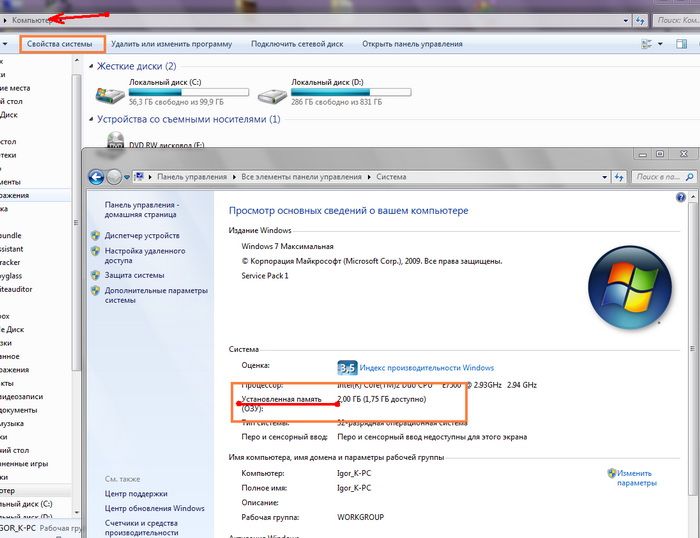Click the shield icon beside Настройка удаленного доступа
This screenshot has width=700, height=538.
[x=96, y=251]
